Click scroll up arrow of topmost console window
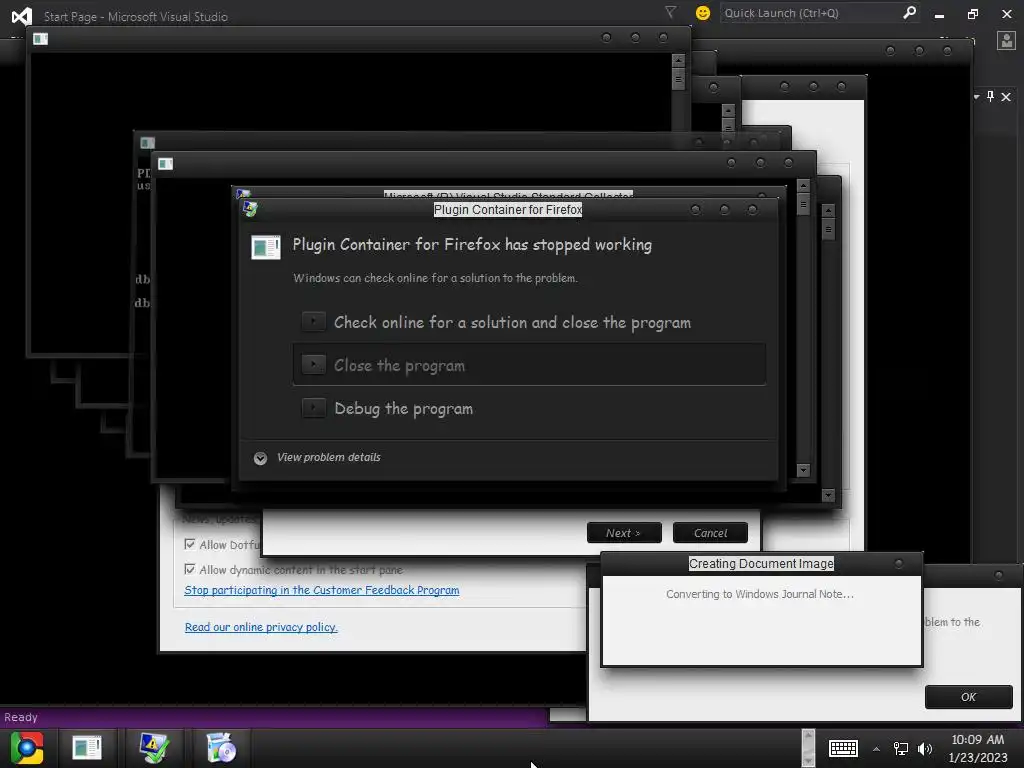The image size is (1024, 768). [x=679, y=60]
